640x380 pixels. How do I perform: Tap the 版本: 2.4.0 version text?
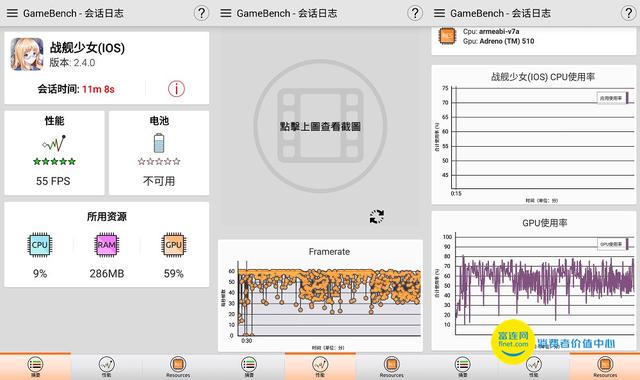(72, 62)
